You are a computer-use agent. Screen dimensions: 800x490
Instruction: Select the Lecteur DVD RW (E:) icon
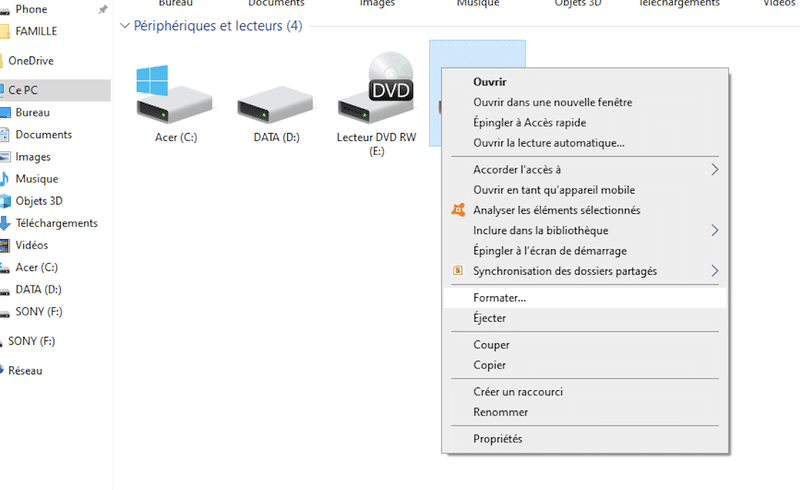[x=377, y=88]
